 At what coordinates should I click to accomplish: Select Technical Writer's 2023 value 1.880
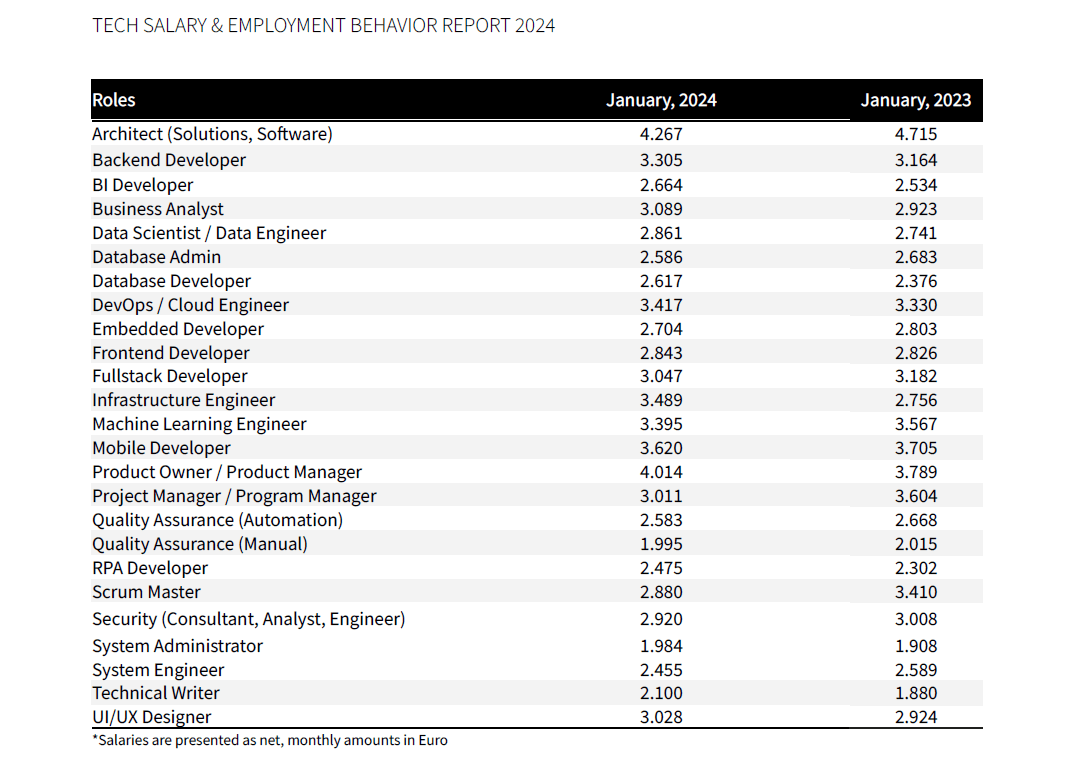pyautogui.click(x=916, y=694)
